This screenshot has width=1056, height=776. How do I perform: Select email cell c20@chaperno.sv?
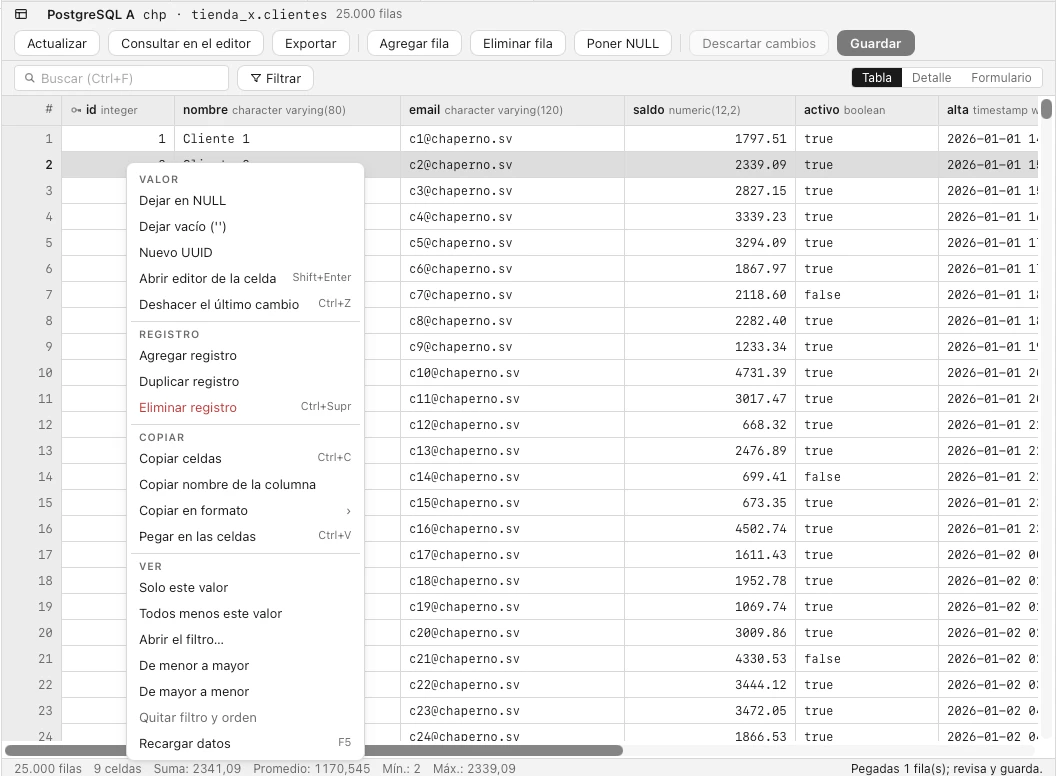[513, 633]
